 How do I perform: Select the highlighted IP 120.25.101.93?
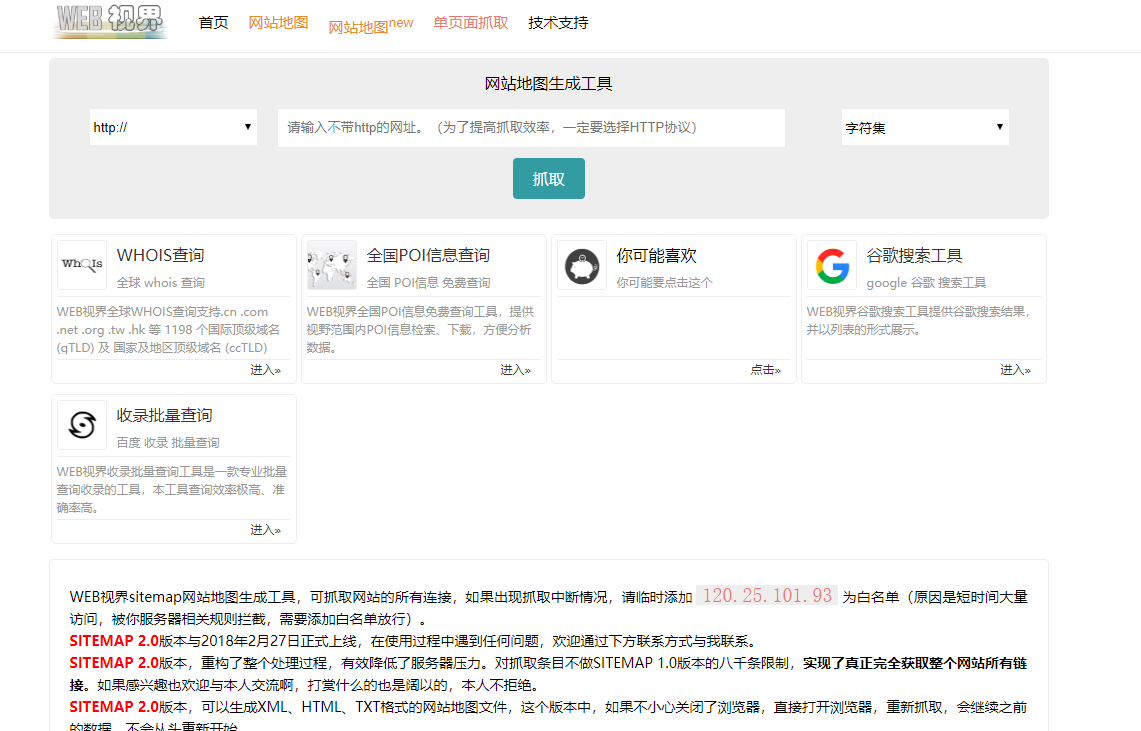click(765, 594)
